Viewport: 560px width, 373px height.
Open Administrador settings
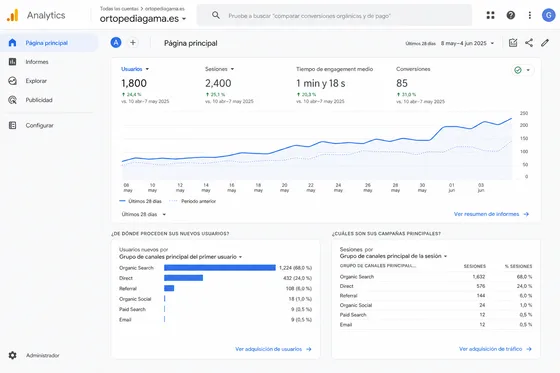coord(42,355)
